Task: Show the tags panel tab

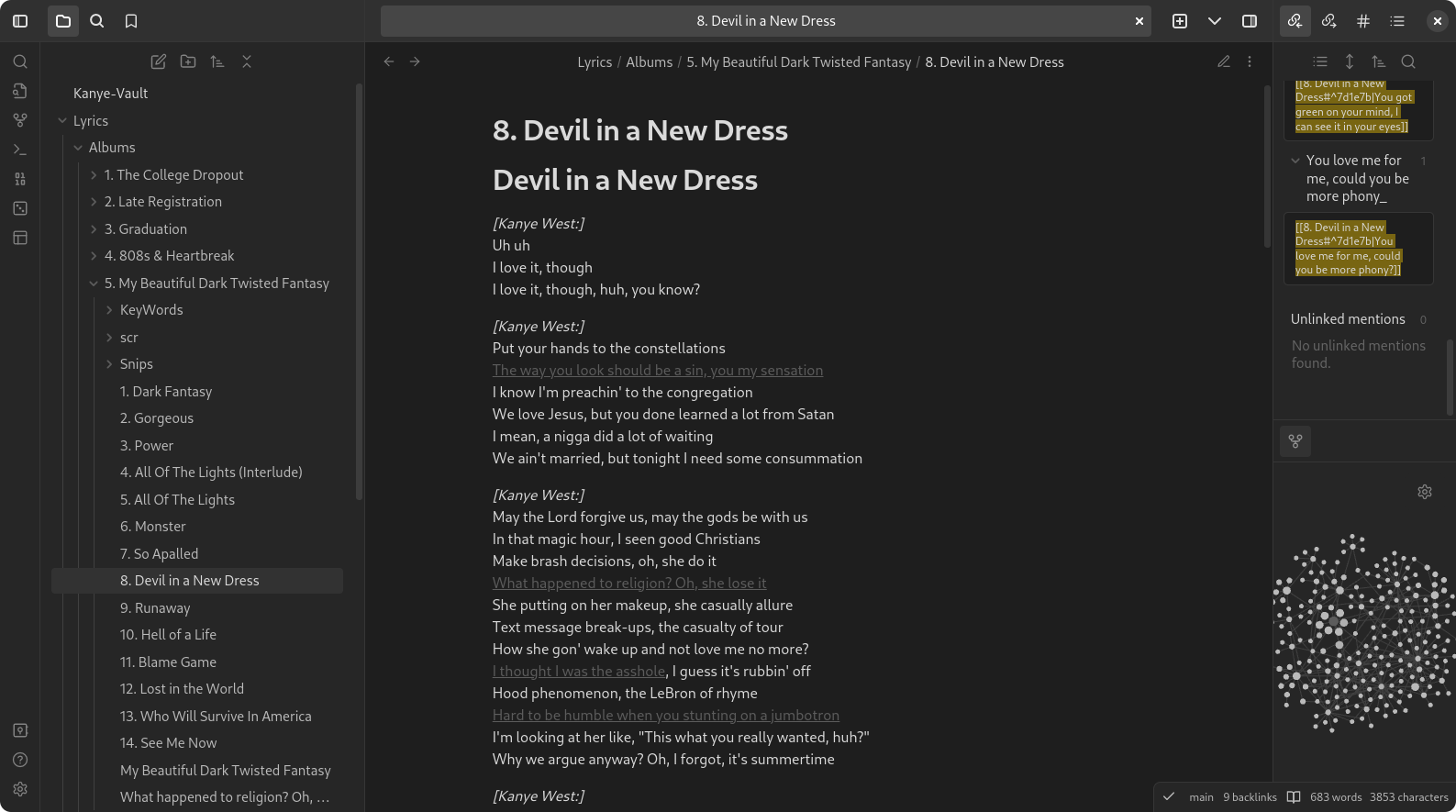Action: pos(1363,21)
